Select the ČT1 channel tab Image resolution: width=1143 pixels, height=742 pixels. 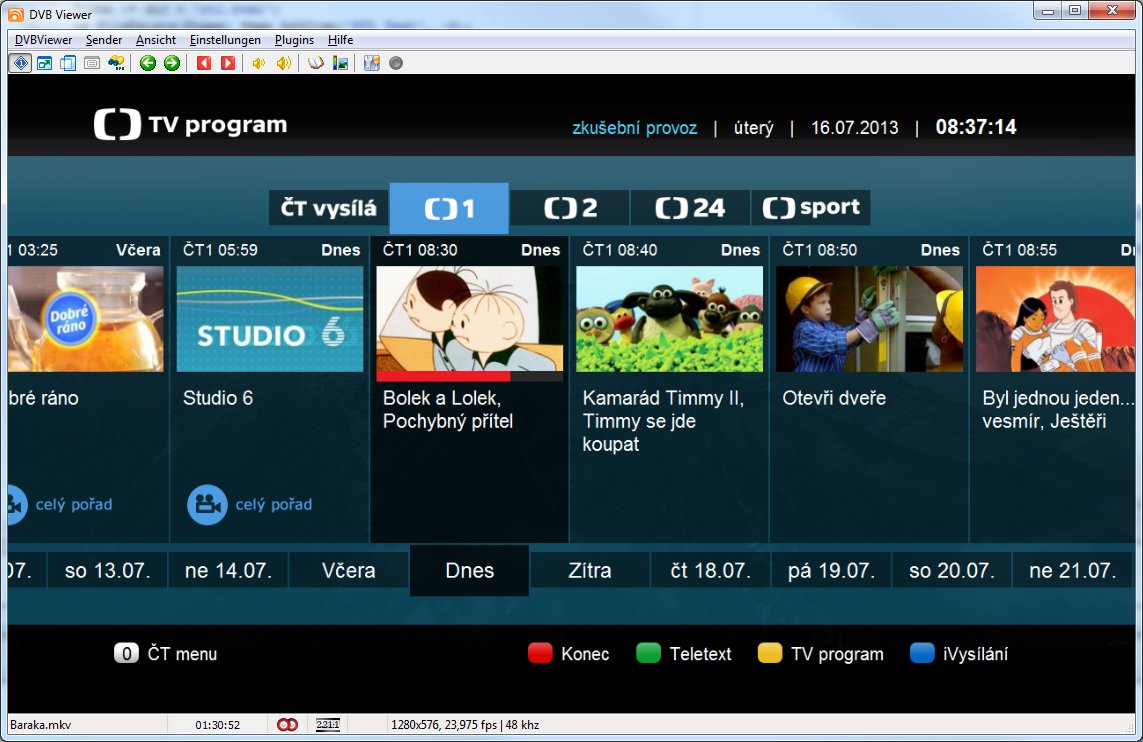pos(449,208)
